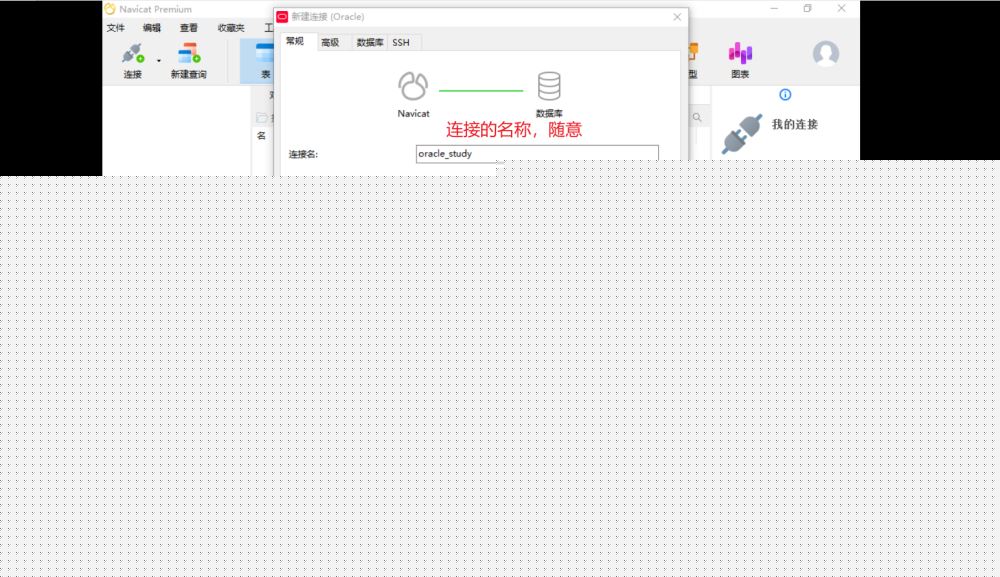Viewport: 1000px width, 577px height.
Task: Click the blue info icon in right panel
Action: point(785,94)
